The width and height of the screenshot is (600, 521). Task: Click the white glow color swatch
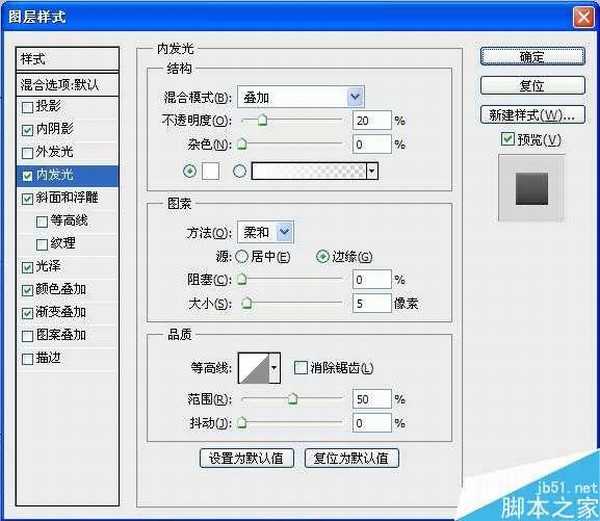(210, 171)
